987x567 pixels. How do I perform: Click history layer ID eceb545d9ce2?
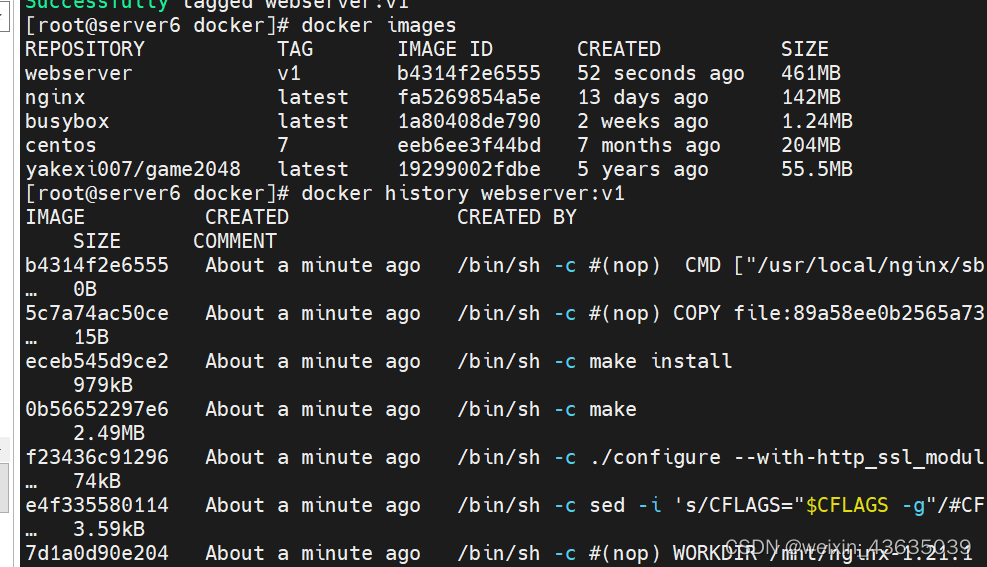click(x=97, y=361)
